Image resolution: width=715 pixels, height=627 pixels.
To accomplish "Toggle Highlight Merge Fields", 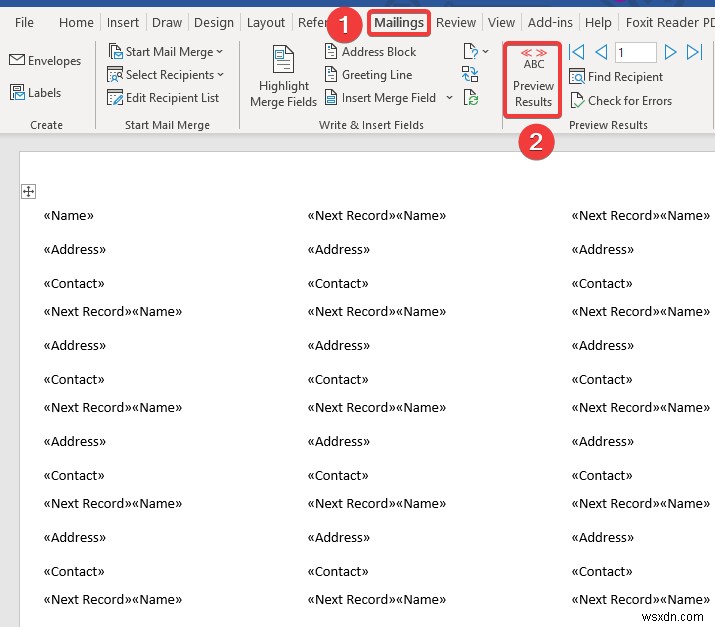I will pyautogui.click(x=283, y=76).
